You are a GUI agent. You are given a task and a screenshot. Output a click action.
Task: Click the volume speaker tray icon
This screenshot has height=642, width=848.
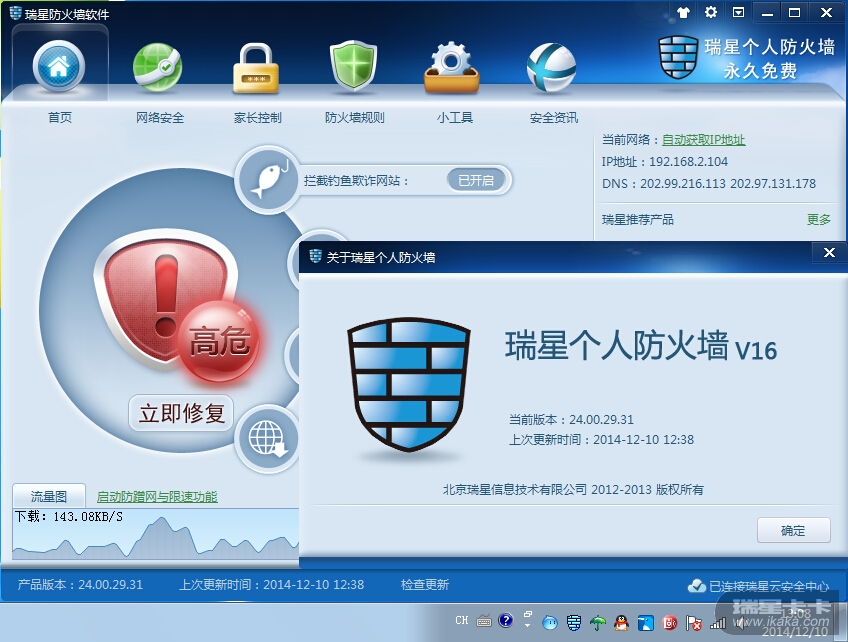click(739, 623)
